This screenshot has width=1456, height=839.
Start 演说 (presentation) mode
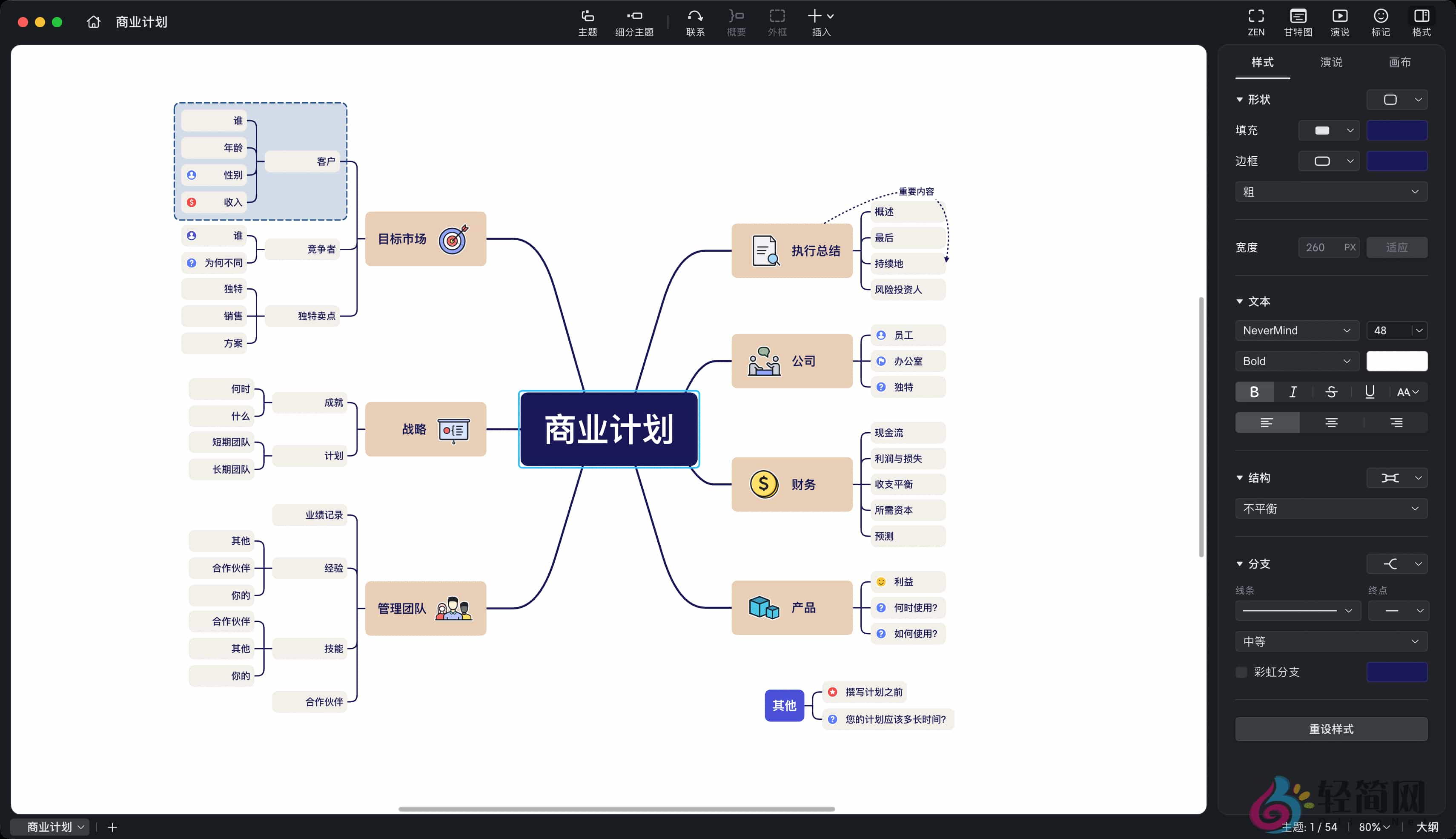[x=1339, y=22]
